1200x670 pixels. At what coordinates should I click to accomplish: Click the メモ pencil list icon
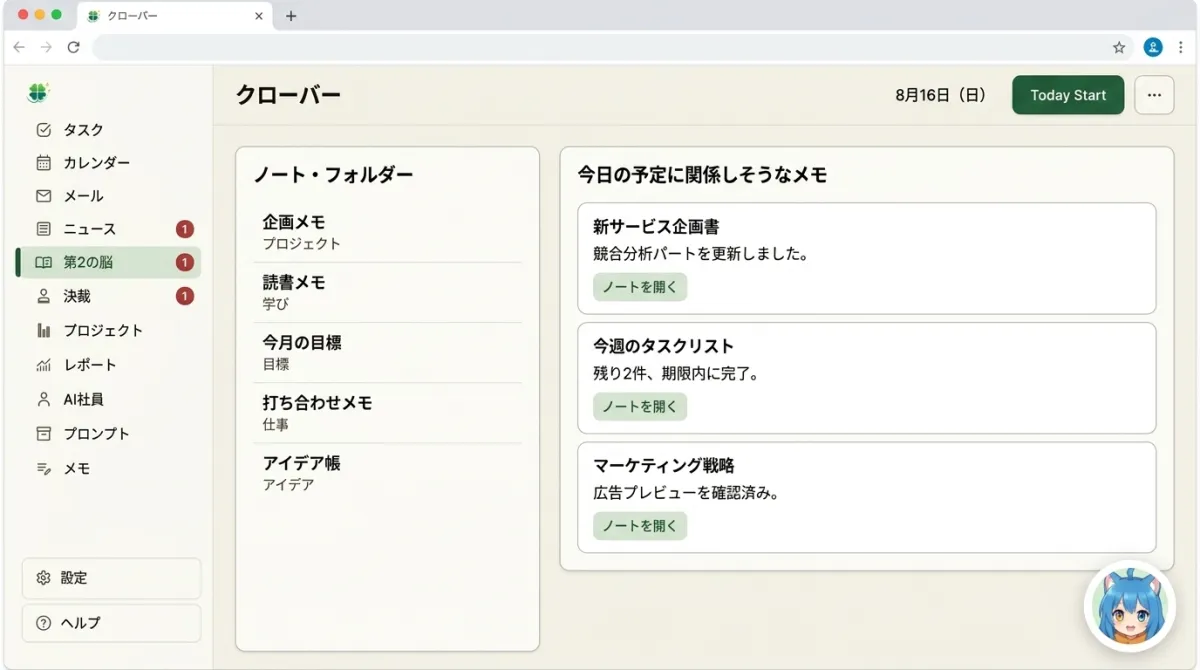click(x=43, y=468)
